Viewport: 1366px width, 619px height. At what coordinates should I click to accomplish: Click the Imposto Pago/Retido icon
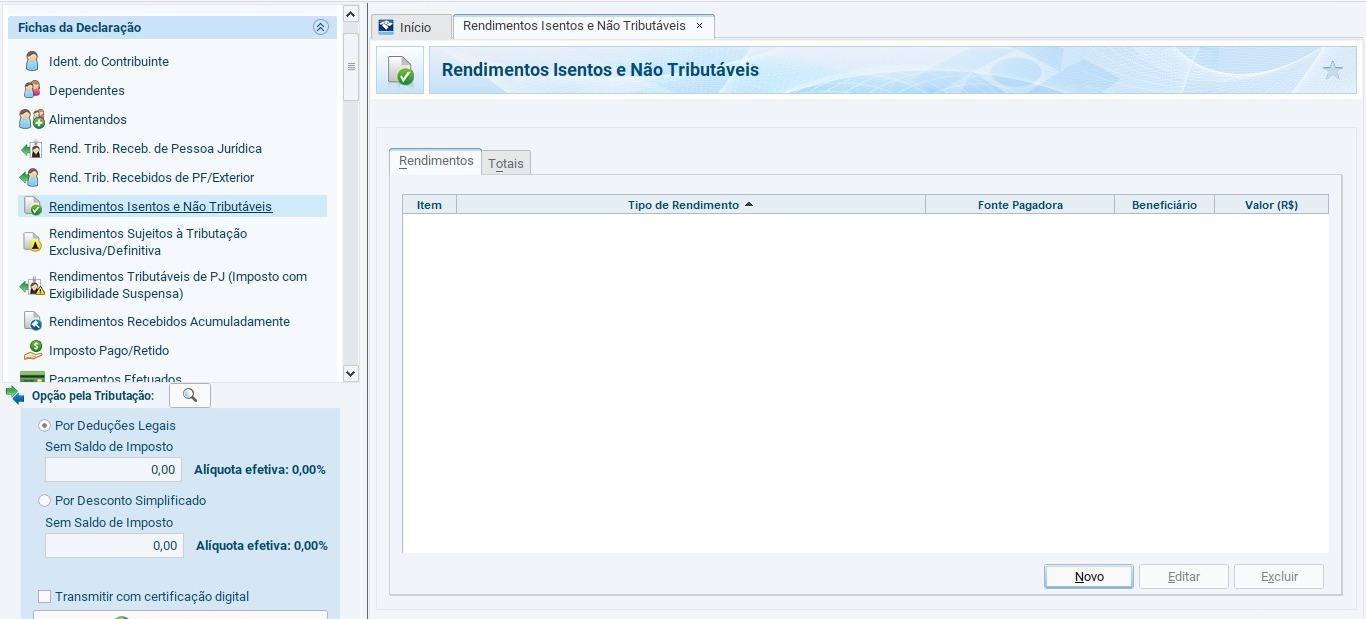(x=32, y=351)
